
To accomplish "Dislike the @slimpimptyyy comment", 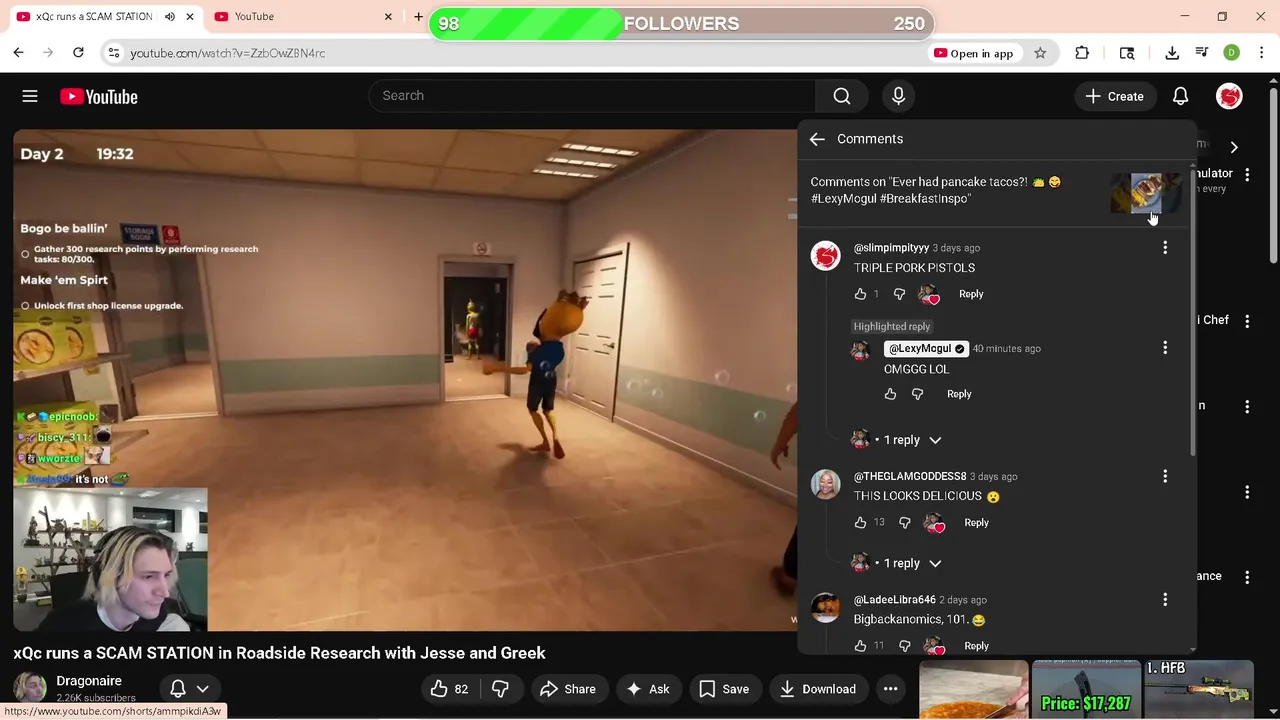I will [x=899, y=294].
